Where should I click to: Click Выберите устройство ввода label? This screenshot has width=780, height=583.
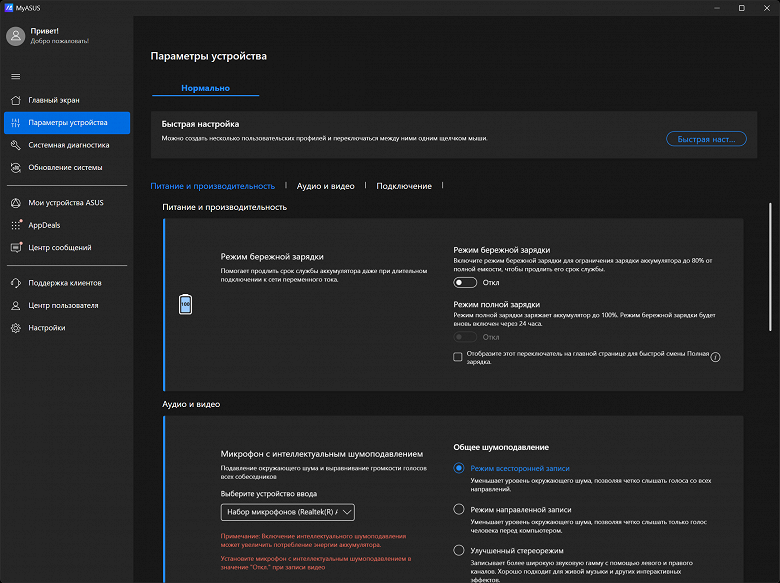pos(269,493)
